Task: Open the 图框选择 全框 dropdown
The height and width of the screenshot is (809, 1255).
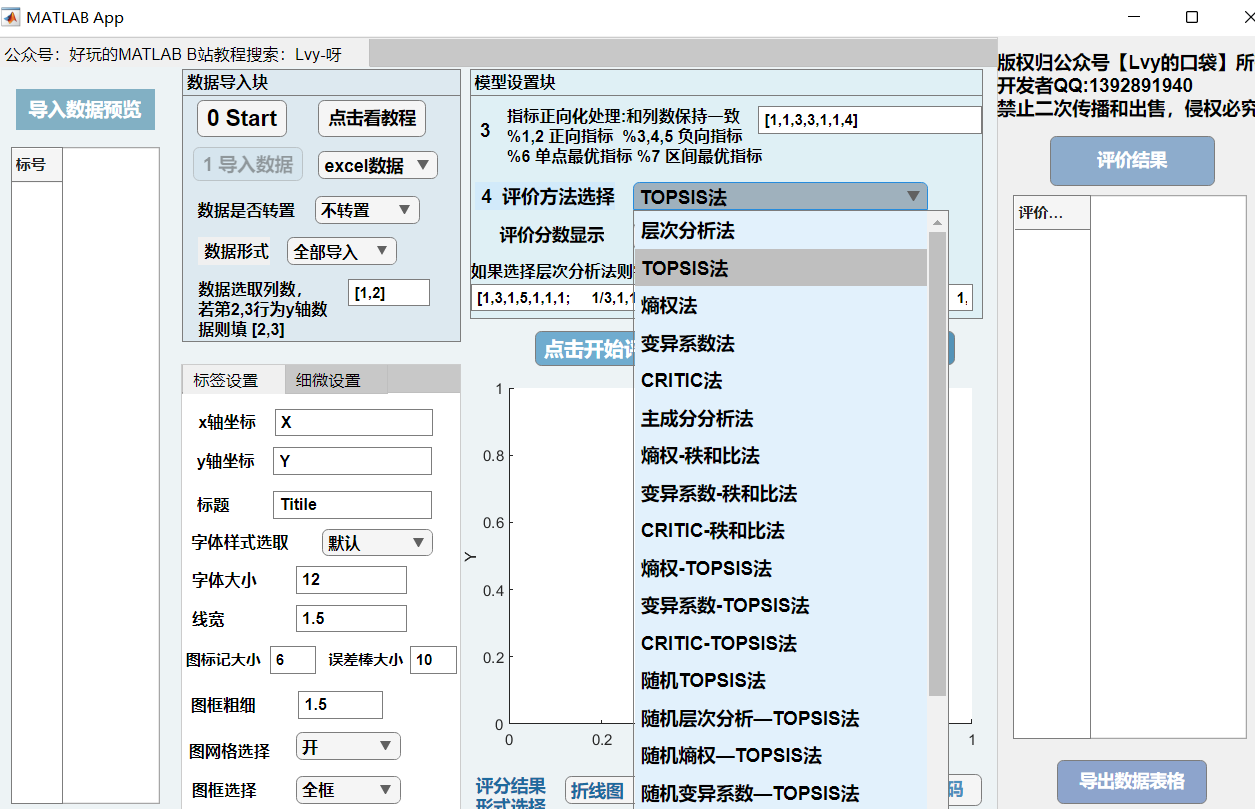Action: click(x=348, y=790)
